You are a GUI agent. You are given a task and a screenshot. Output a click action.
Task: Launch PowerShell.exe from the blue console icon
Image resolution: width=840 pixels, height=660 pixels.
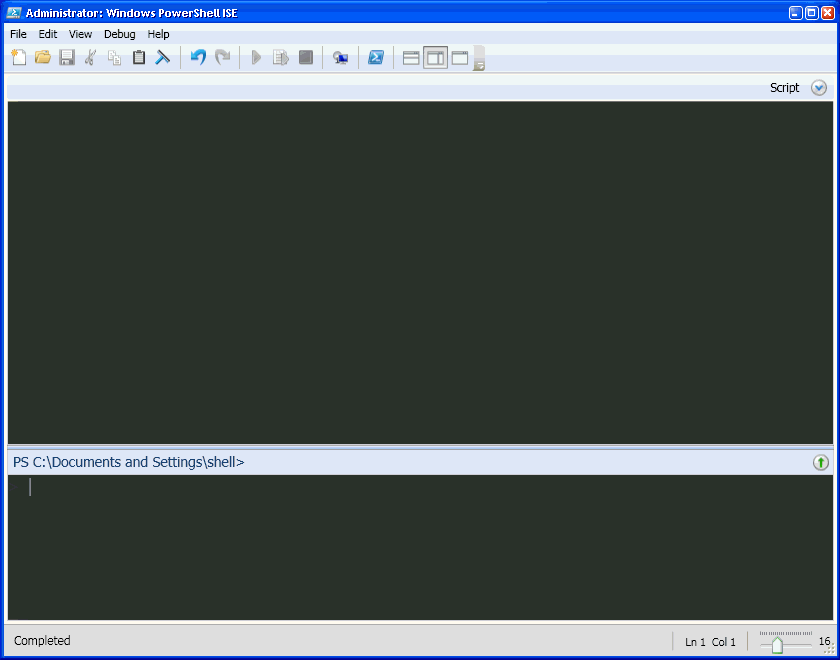click(x=376, y=57)
